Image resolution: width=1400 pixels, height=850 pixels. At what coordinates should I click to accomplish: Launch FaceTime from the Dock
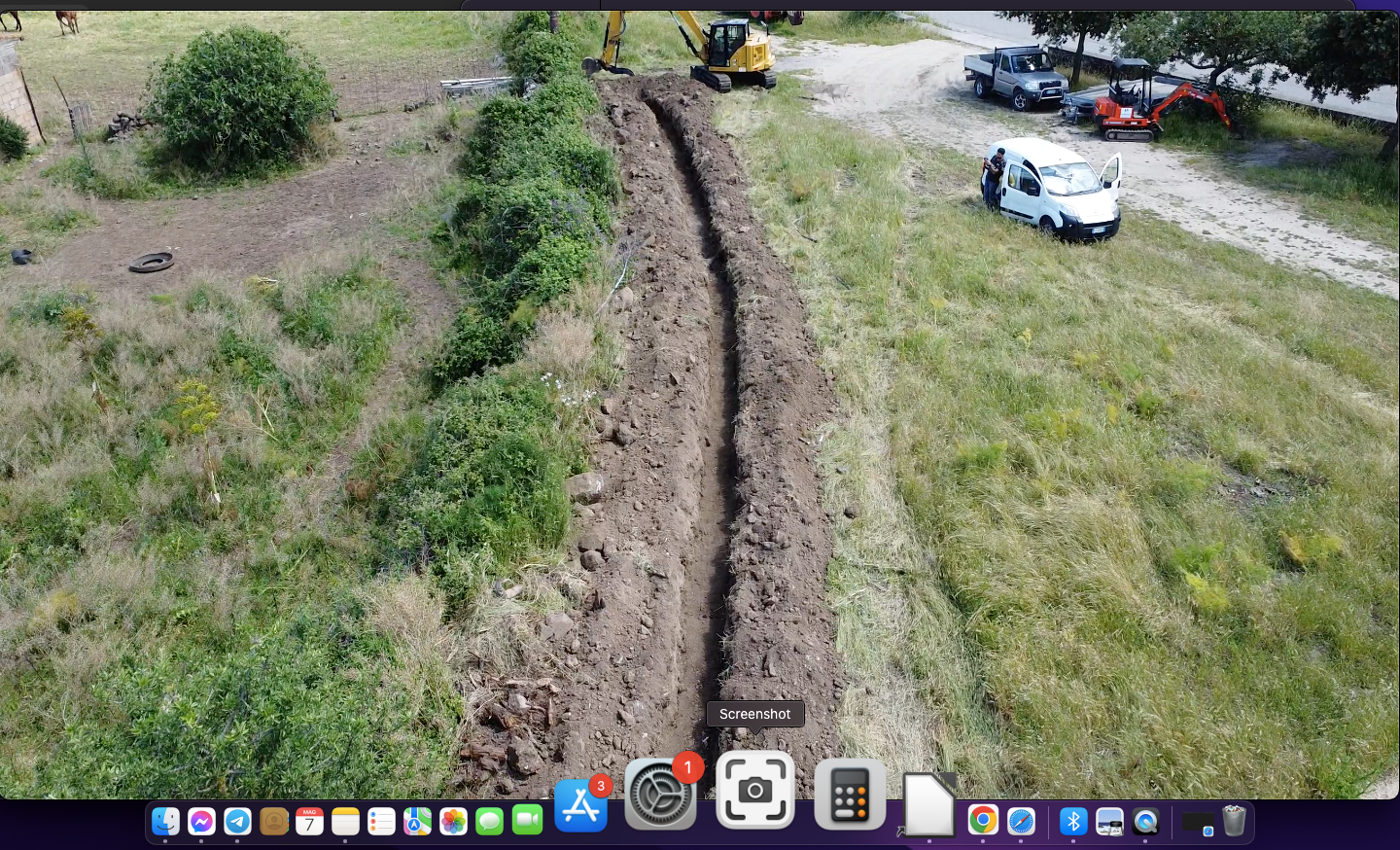pyautogui.click(x=527, y=821)
